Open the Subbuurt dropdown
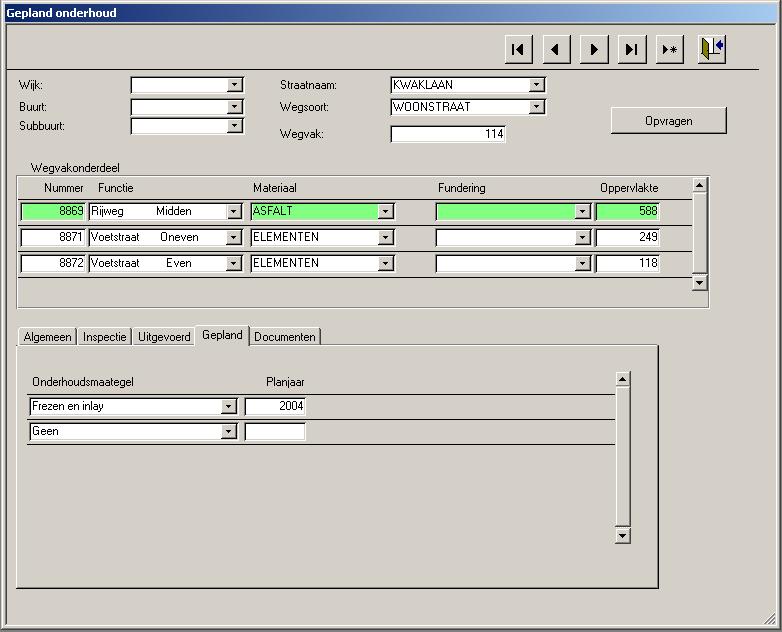This screenshot has height=632, width=782. [234, 126]
